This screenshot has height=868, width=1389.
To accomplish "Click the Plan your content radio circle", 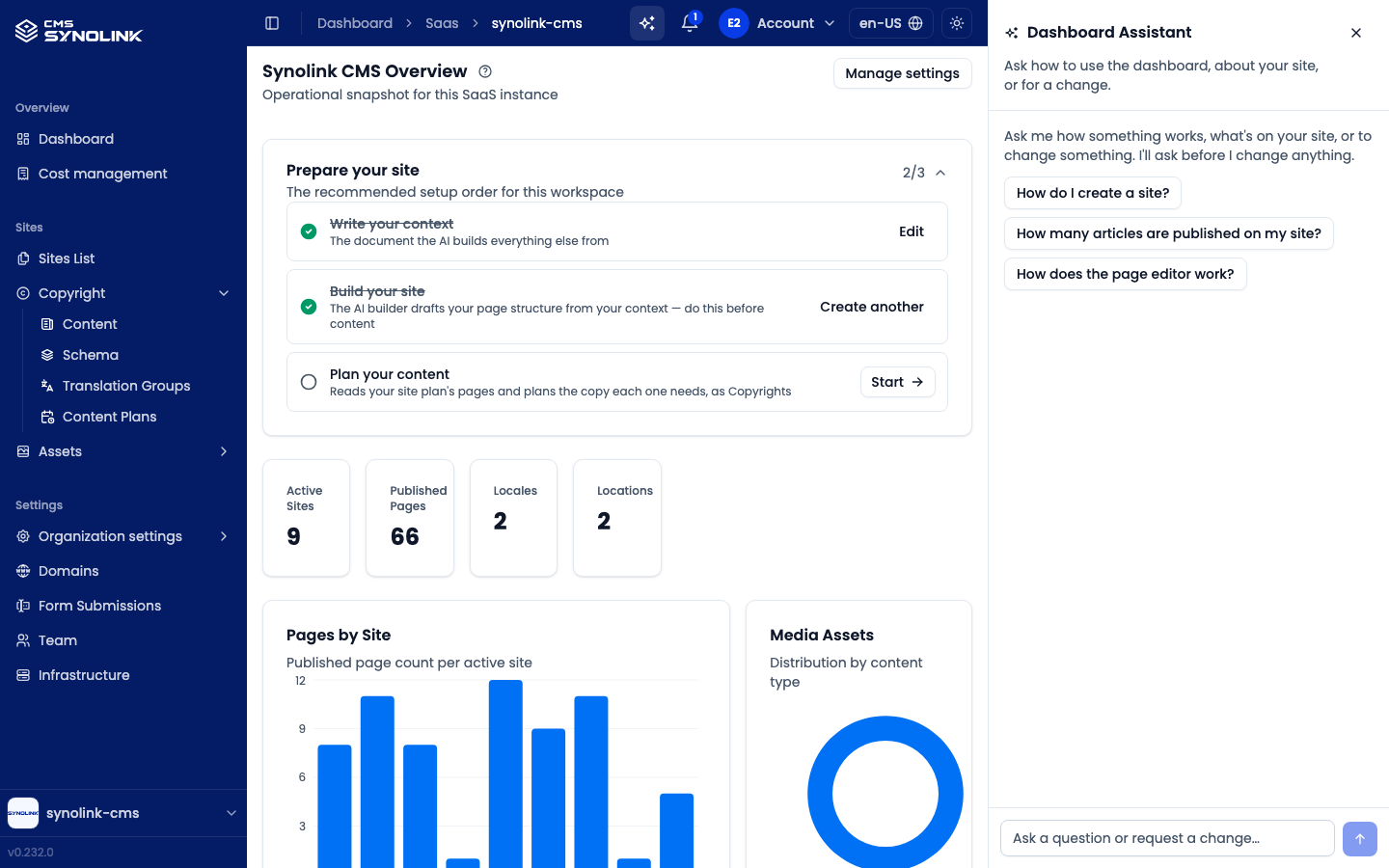I will [x=309, y=382].
